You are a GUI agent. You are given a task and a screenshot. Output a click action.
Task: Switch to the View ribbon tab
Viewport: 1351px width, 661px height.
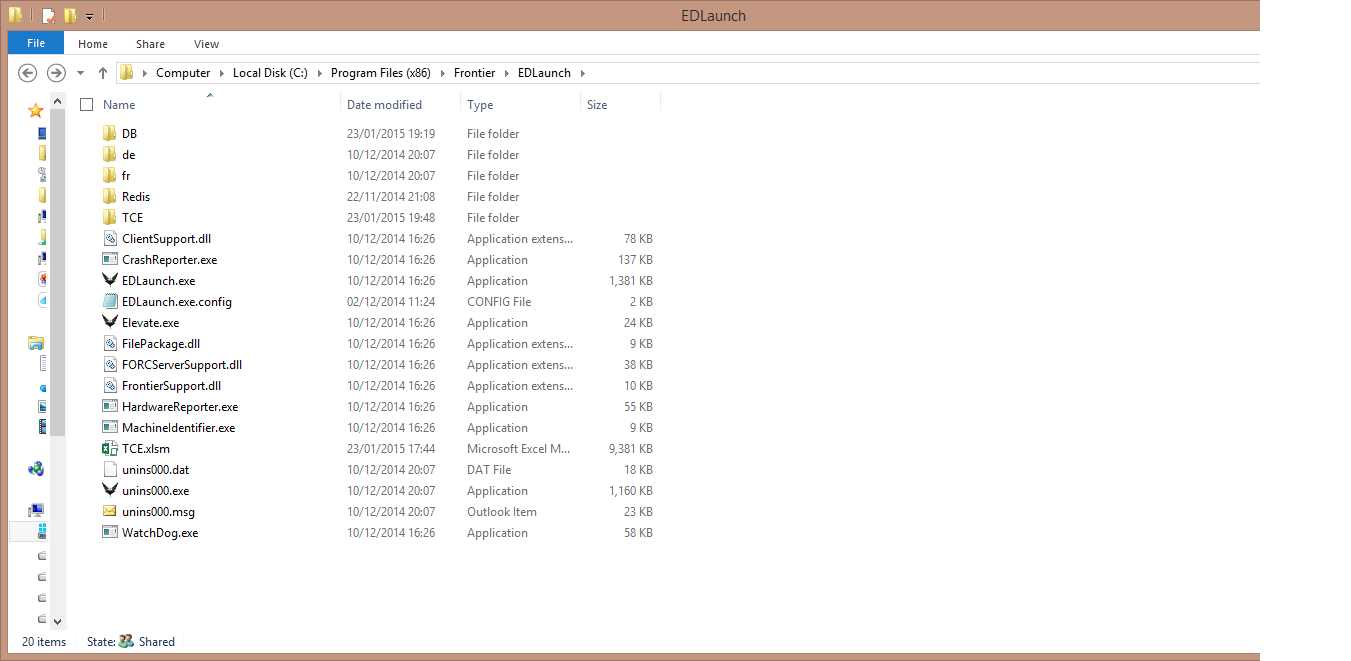(x=207, y=44)
